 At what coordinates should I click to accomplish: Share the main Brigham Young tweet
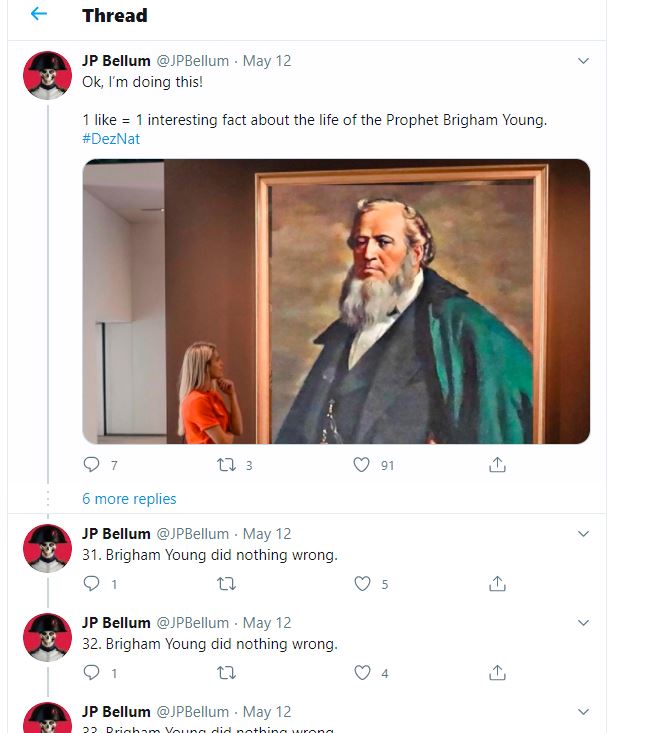(x=497, y=465)
